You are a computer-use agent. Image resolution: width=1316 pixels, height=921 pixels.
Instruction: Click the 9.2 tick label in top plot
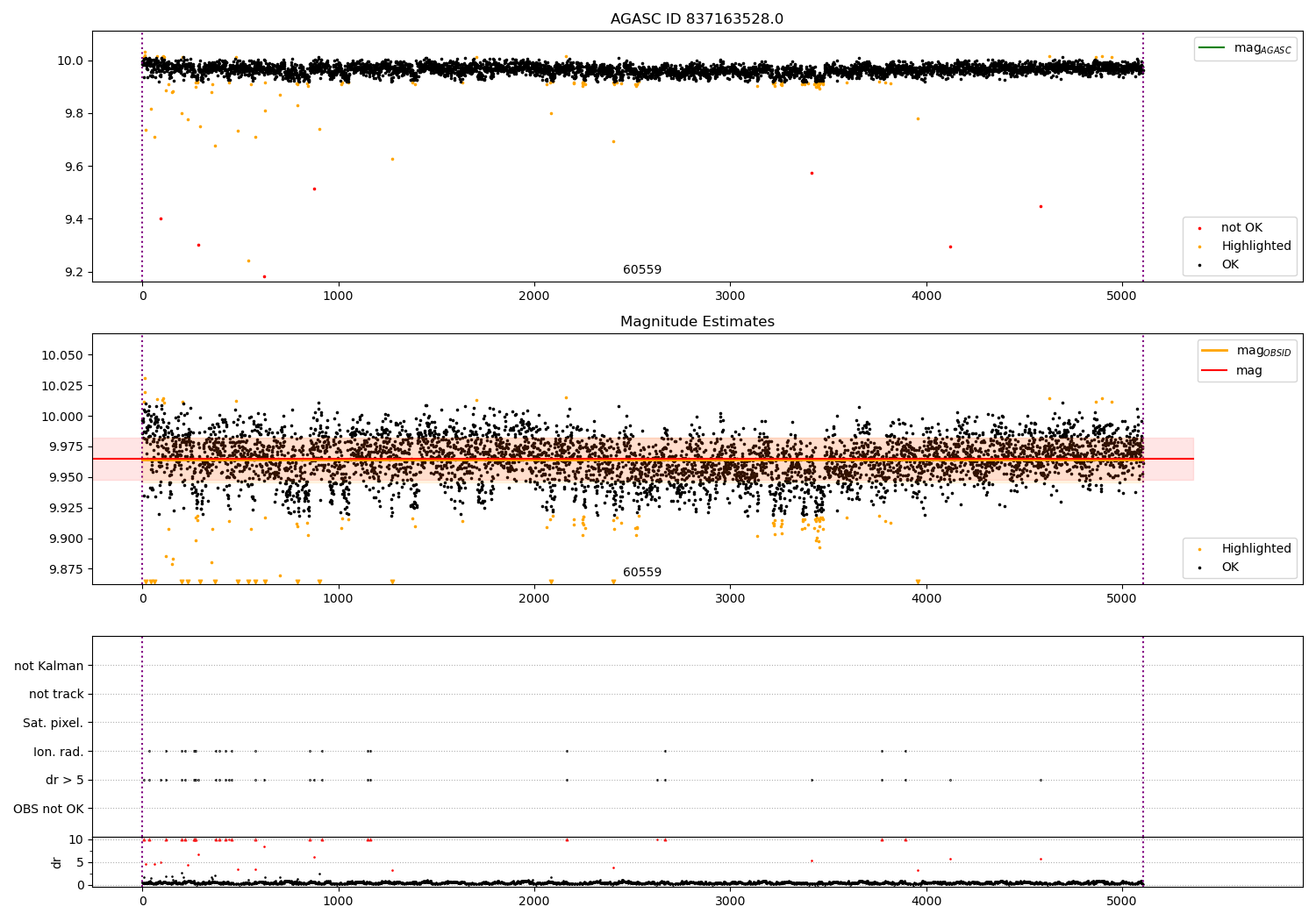pos(74,273)
